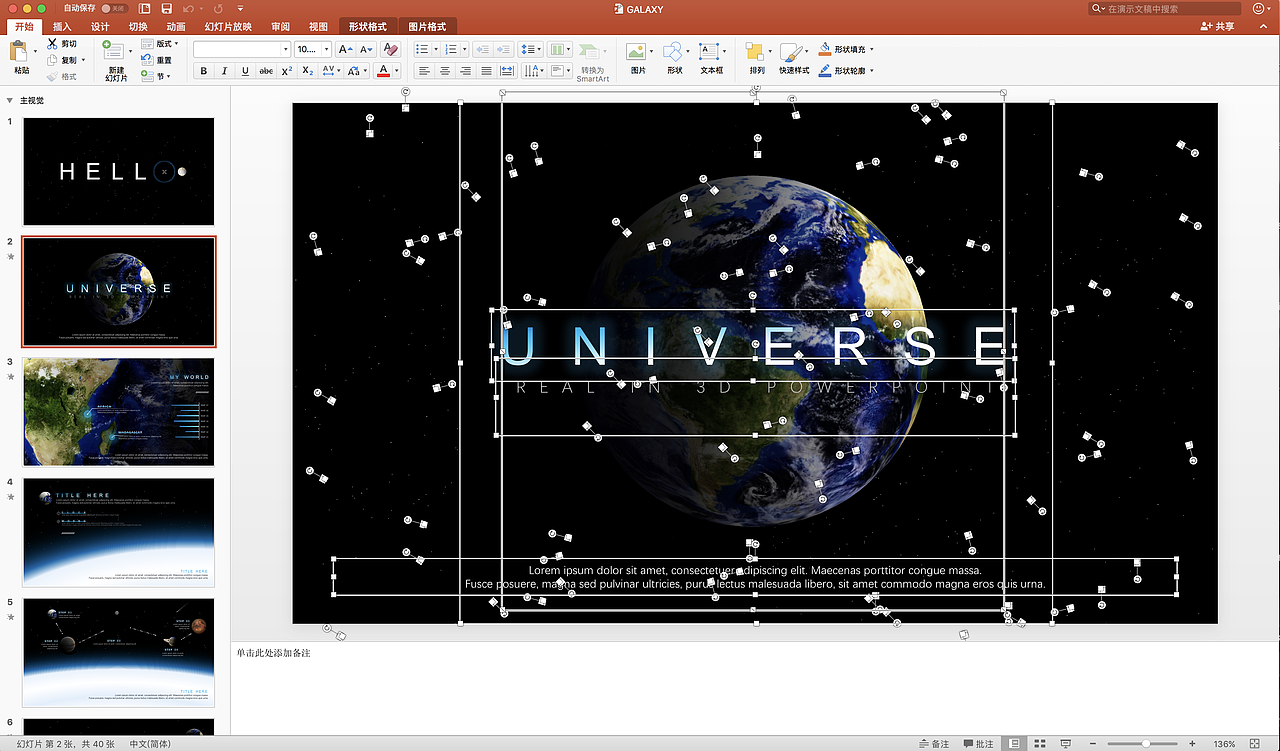This screenshot has width=1280, height=751.
Task: Open the Section (节) dropdown
Action: coord(155,76)
